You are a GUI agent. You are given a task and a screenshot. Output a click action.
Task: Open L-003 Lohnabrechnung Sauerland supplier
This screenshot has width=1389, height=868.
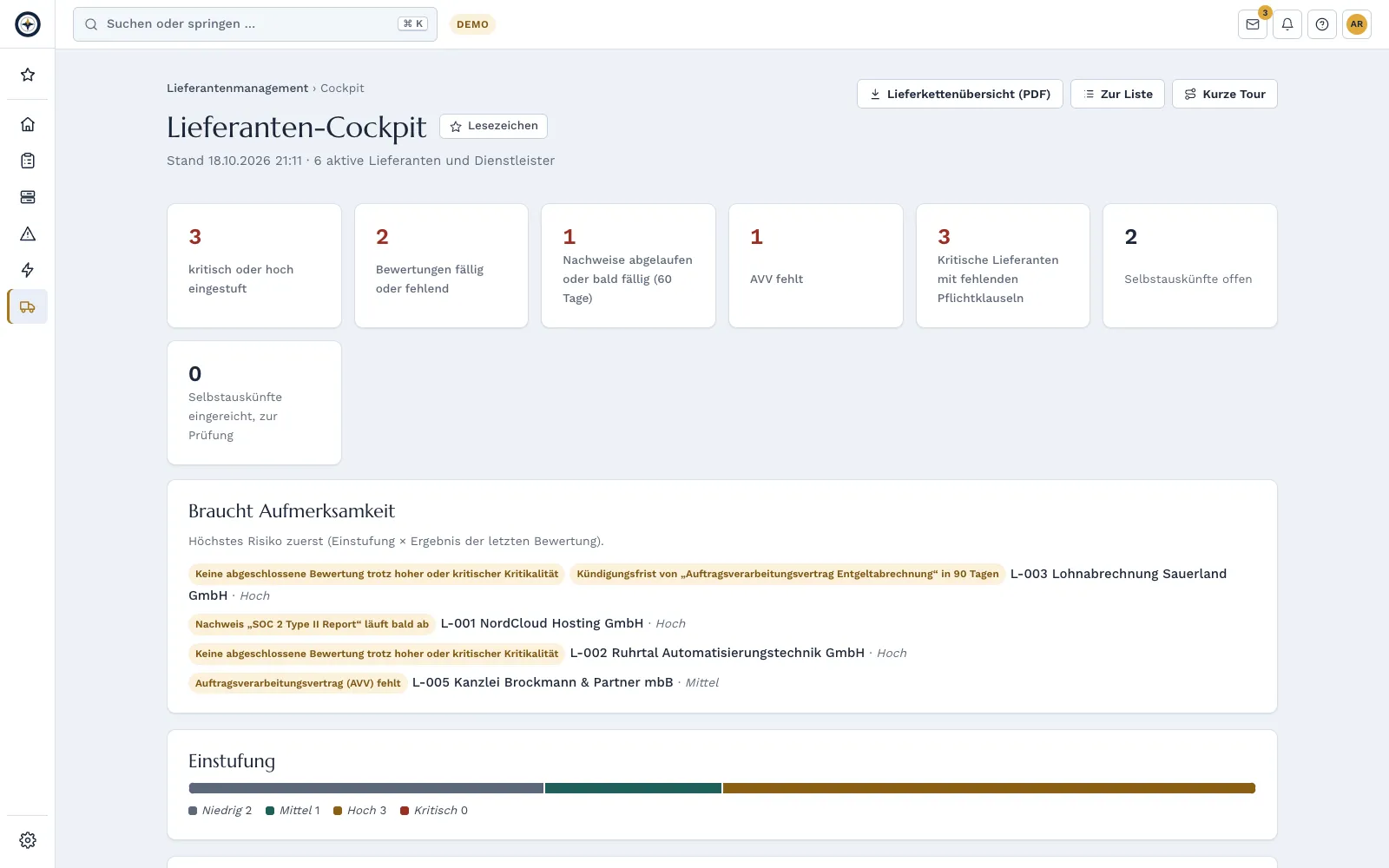(1118, 574)
